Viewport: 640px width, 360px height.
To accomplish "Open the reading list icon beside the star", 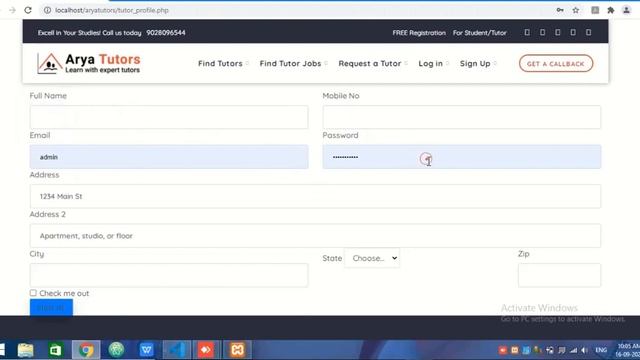I will coord(595,10).
